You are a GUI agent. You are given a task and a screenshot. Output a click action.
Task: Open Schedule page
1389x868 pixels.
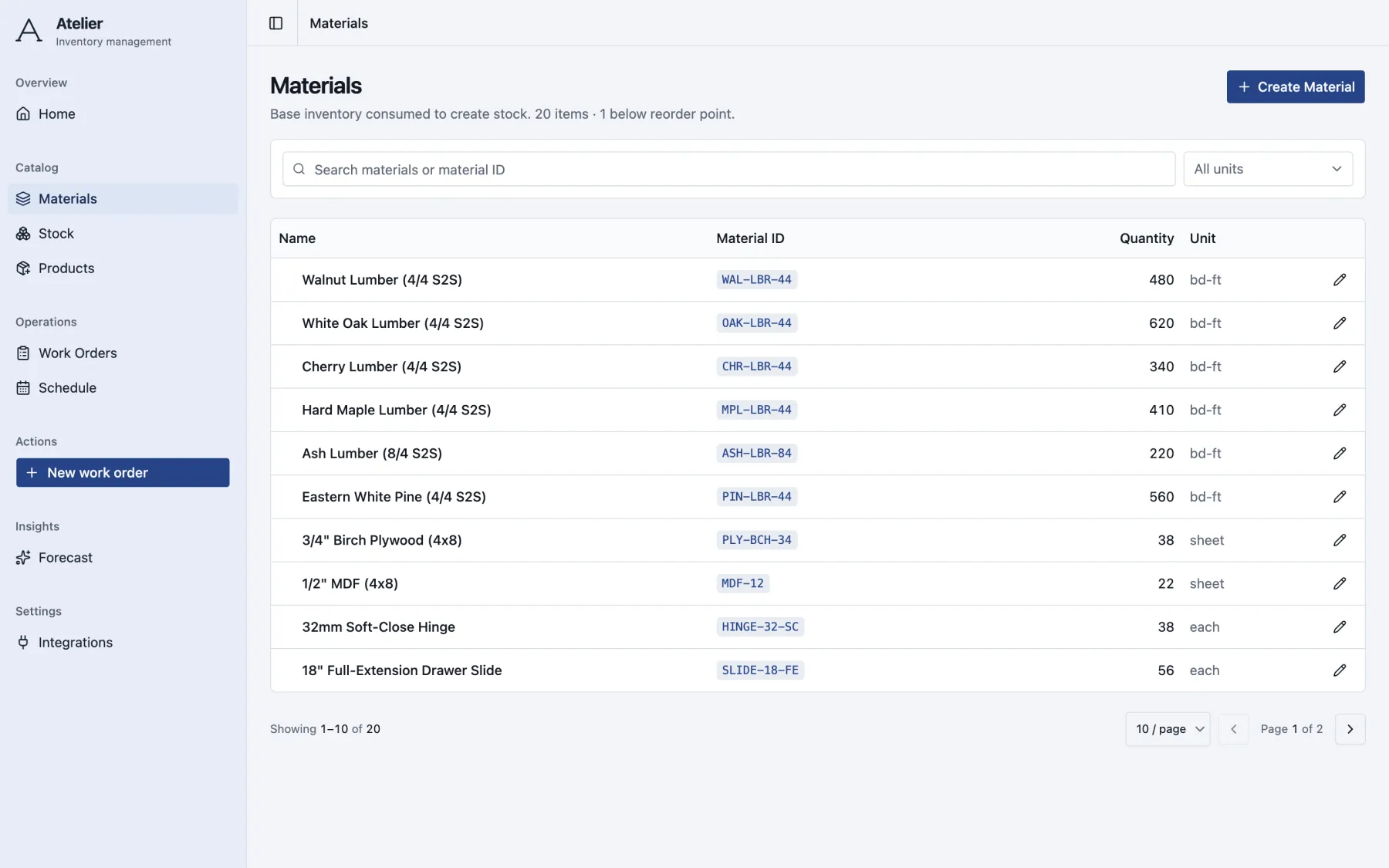pos(123,388)
